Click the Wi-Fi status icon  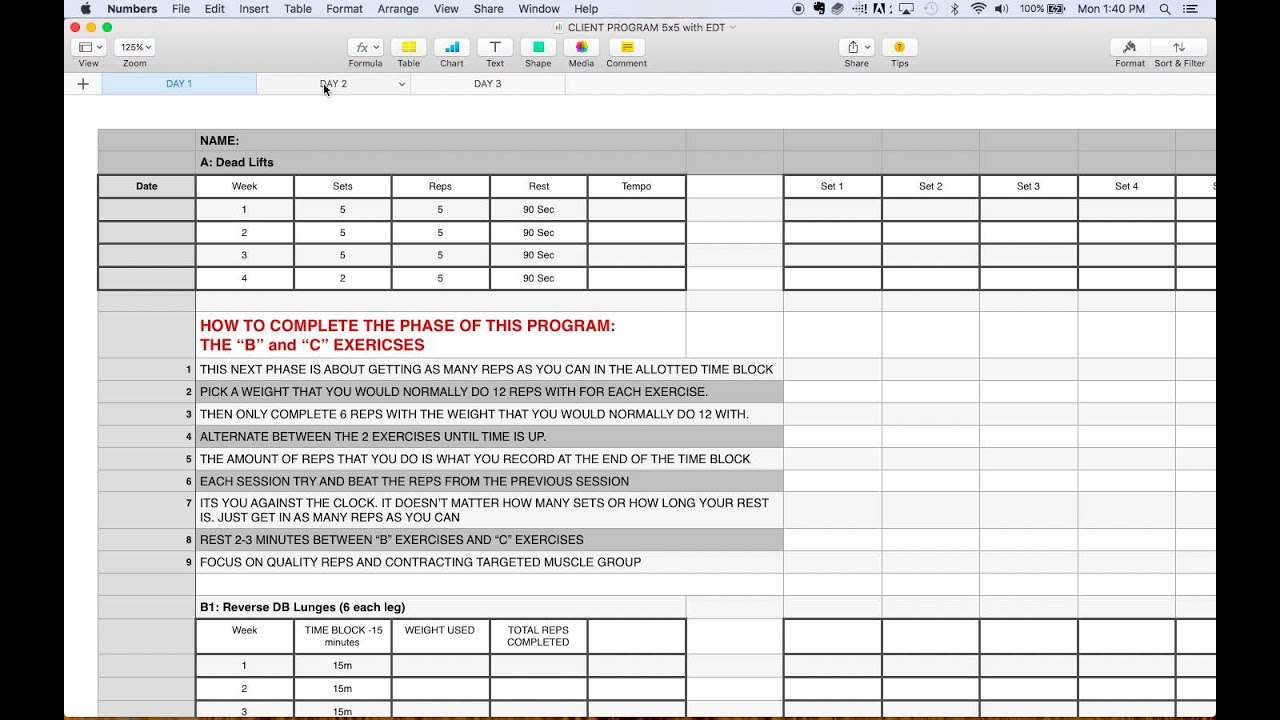coord(978,9)
